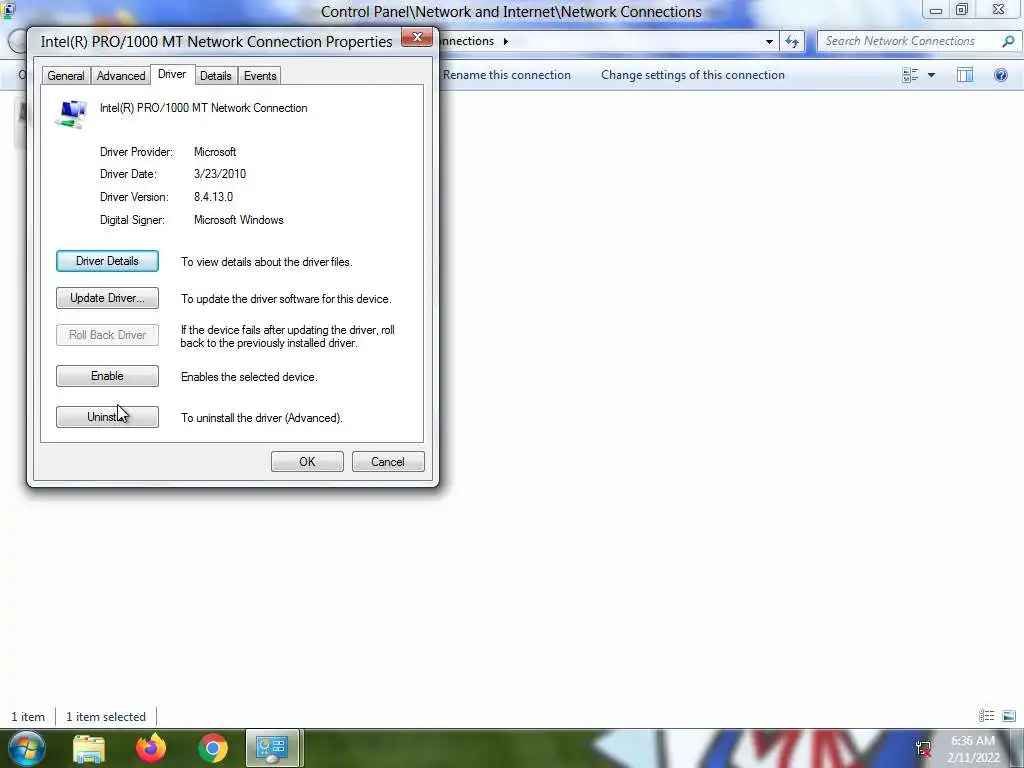
Task: Switch to large icons view in status bar
Action: coord(1008,716)
